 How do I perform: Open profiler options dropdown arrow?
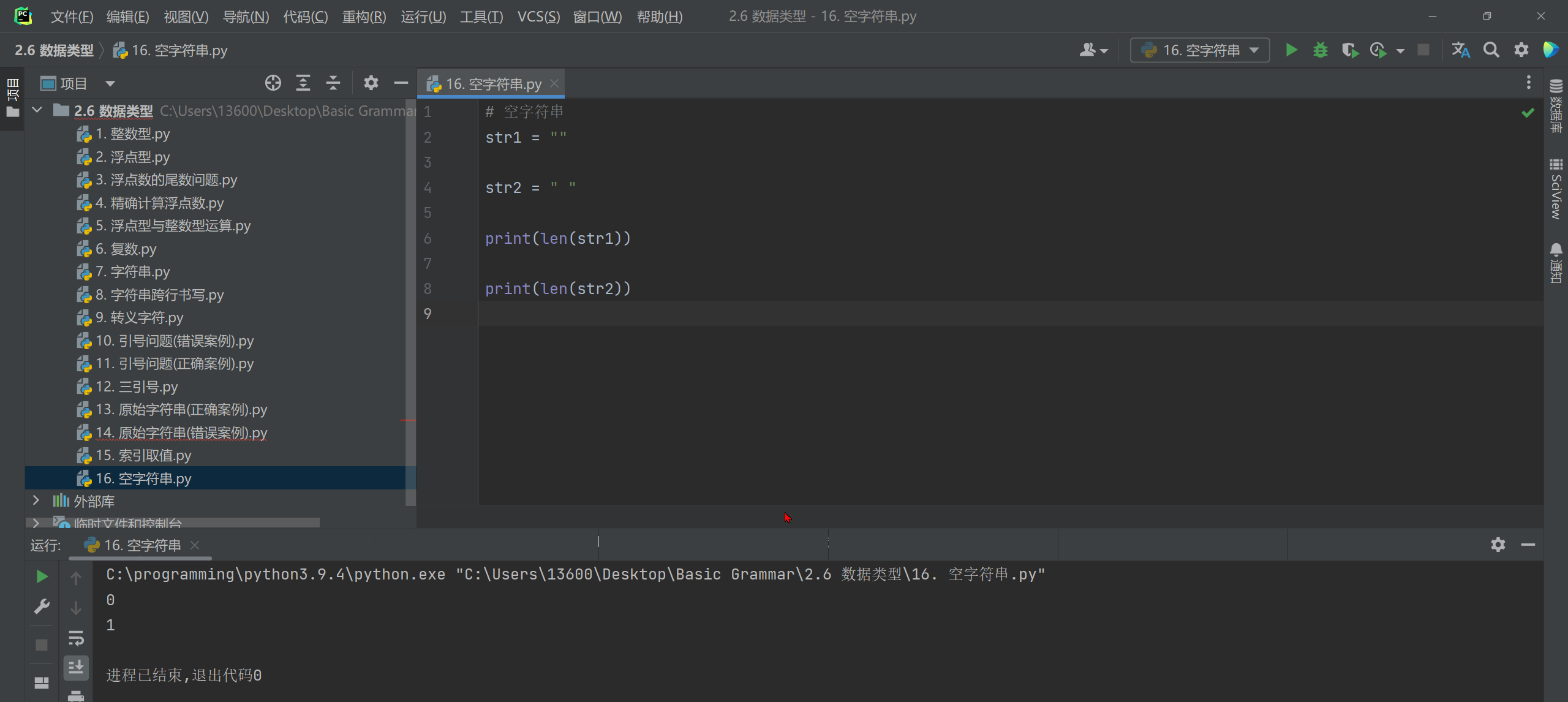pos(1400,51)
